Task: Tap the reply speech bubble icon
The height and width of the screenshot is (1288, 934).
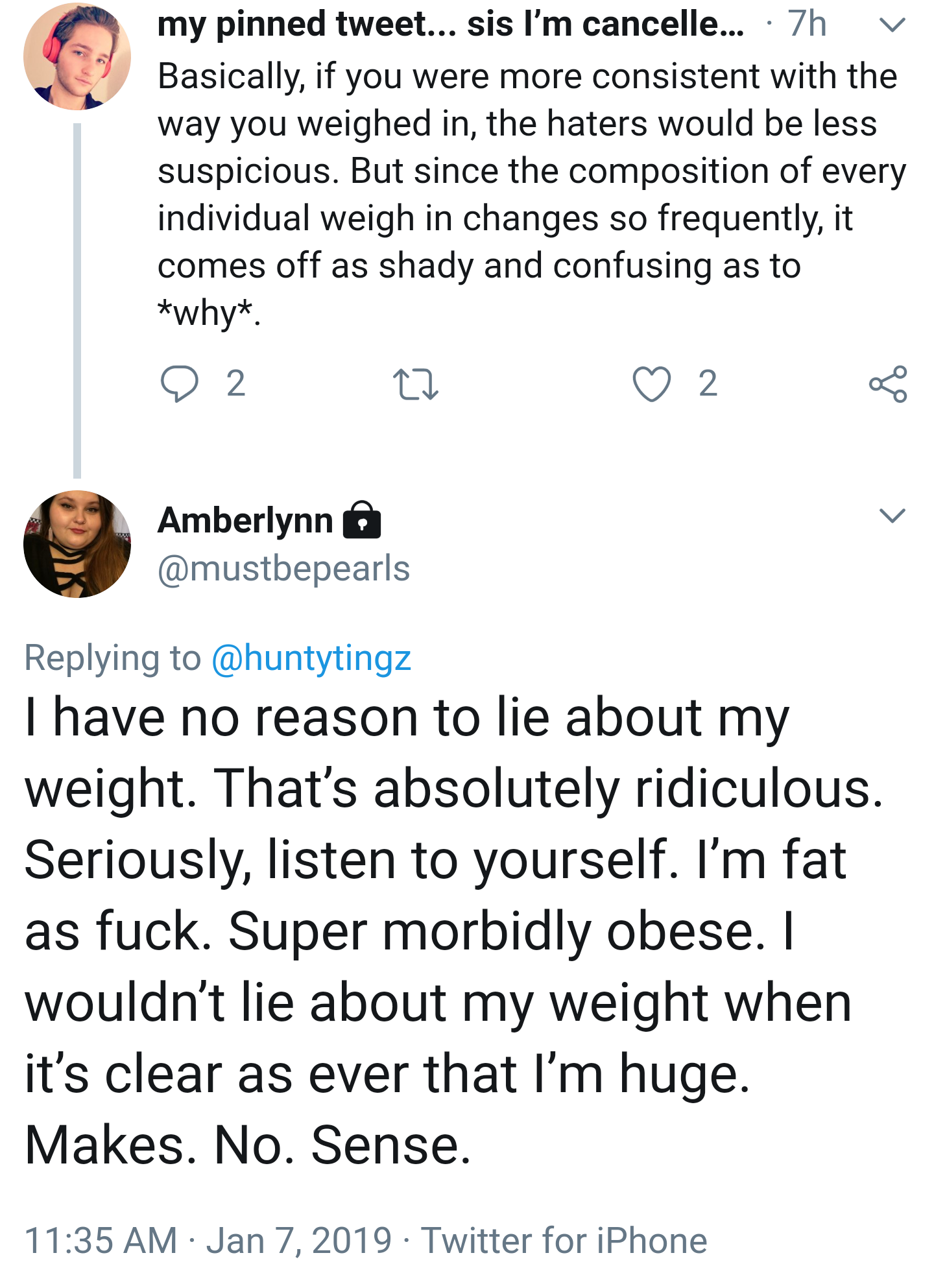Action: 179,383
